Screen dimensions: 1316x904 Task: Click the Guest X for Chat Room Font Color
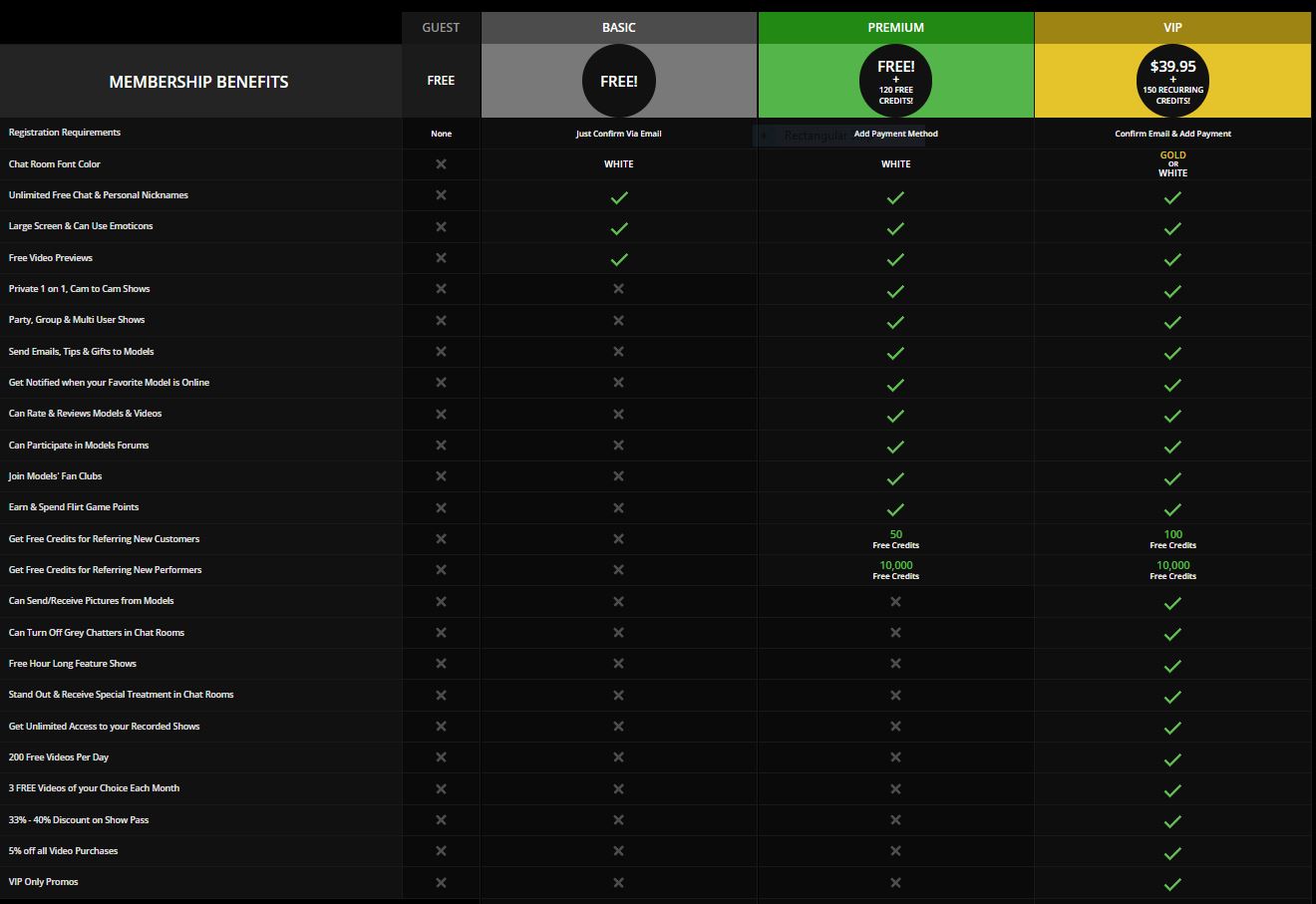[x=441, y=164]
